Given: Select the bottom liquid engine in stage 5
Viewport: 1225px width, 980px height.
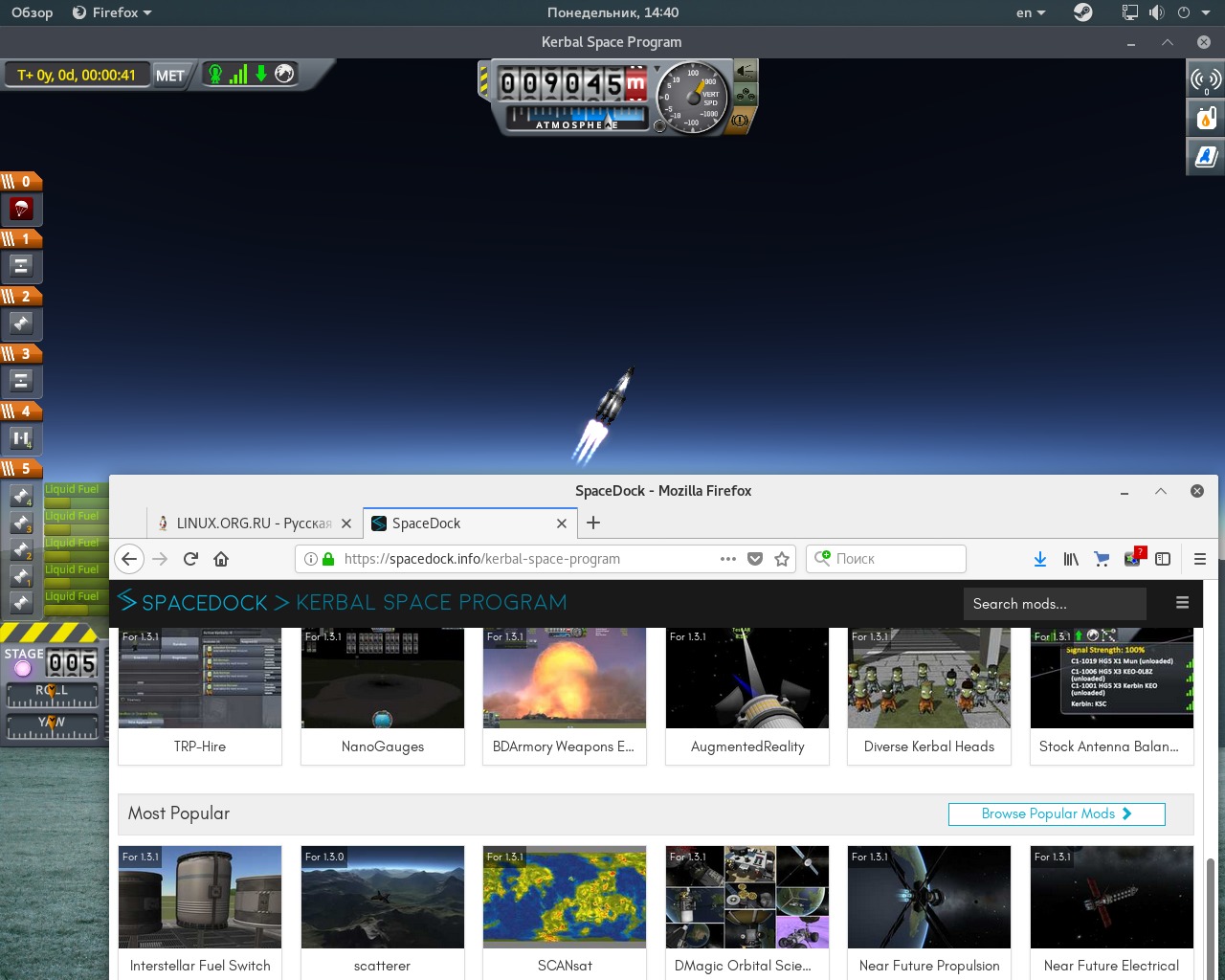Looking at the screenshot, I should 21,603.
